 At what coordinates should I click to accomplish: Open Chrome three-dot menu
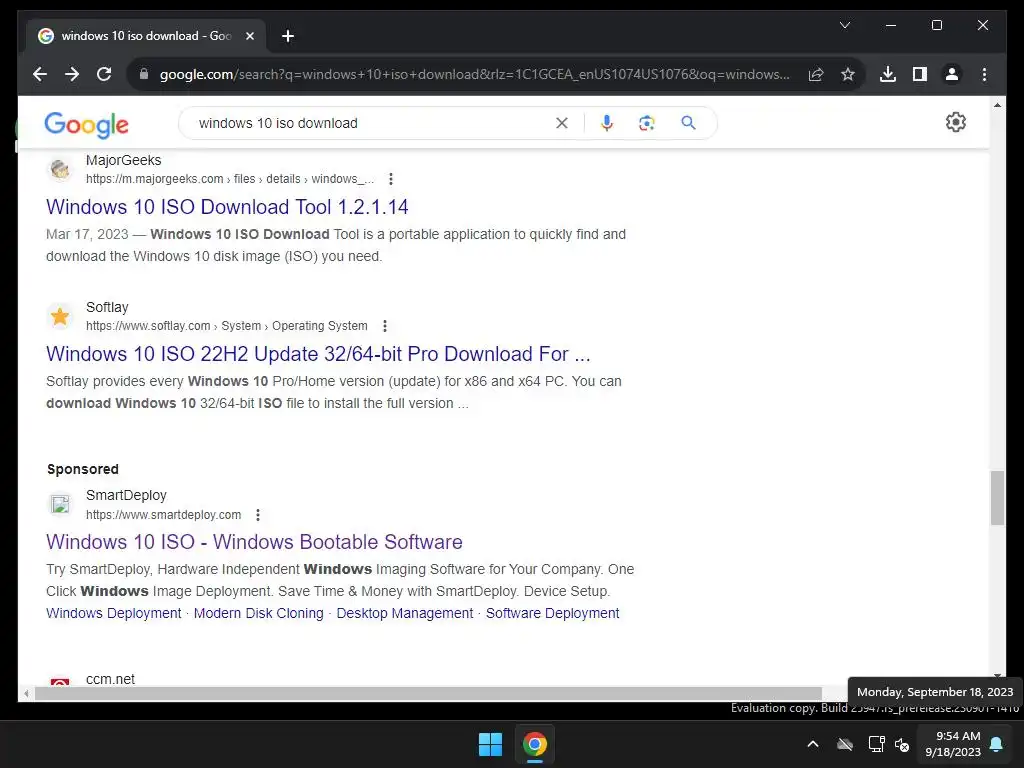tap(984, 74)
